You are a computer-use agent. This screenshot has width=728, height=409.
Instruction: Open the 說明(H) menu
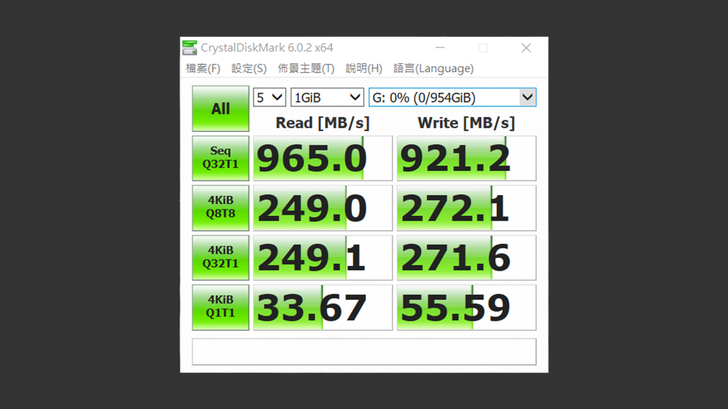pos(364,69)
